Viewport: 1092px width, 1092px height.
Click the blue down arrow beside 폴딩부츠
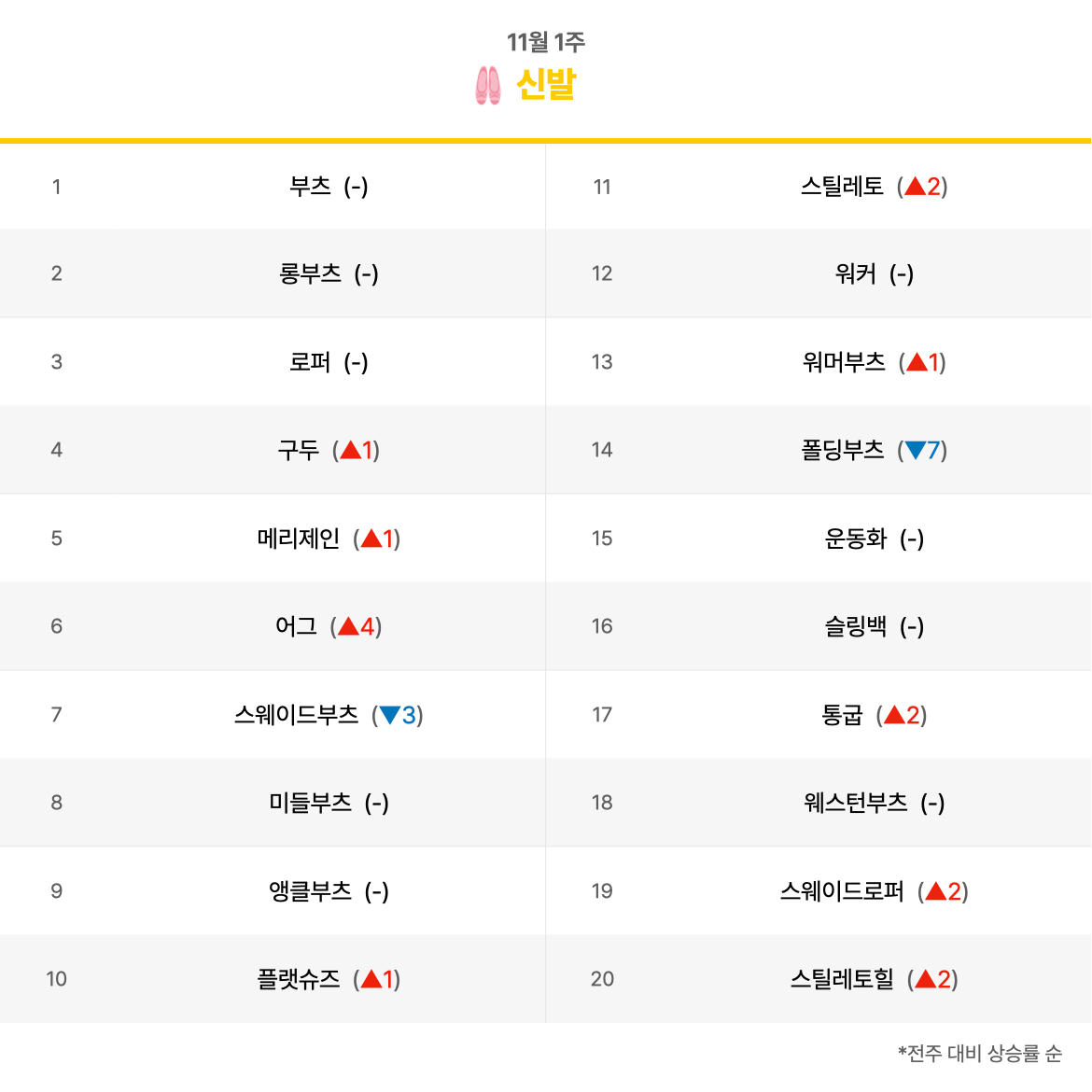pyautogui.click(x=915, y=450)
